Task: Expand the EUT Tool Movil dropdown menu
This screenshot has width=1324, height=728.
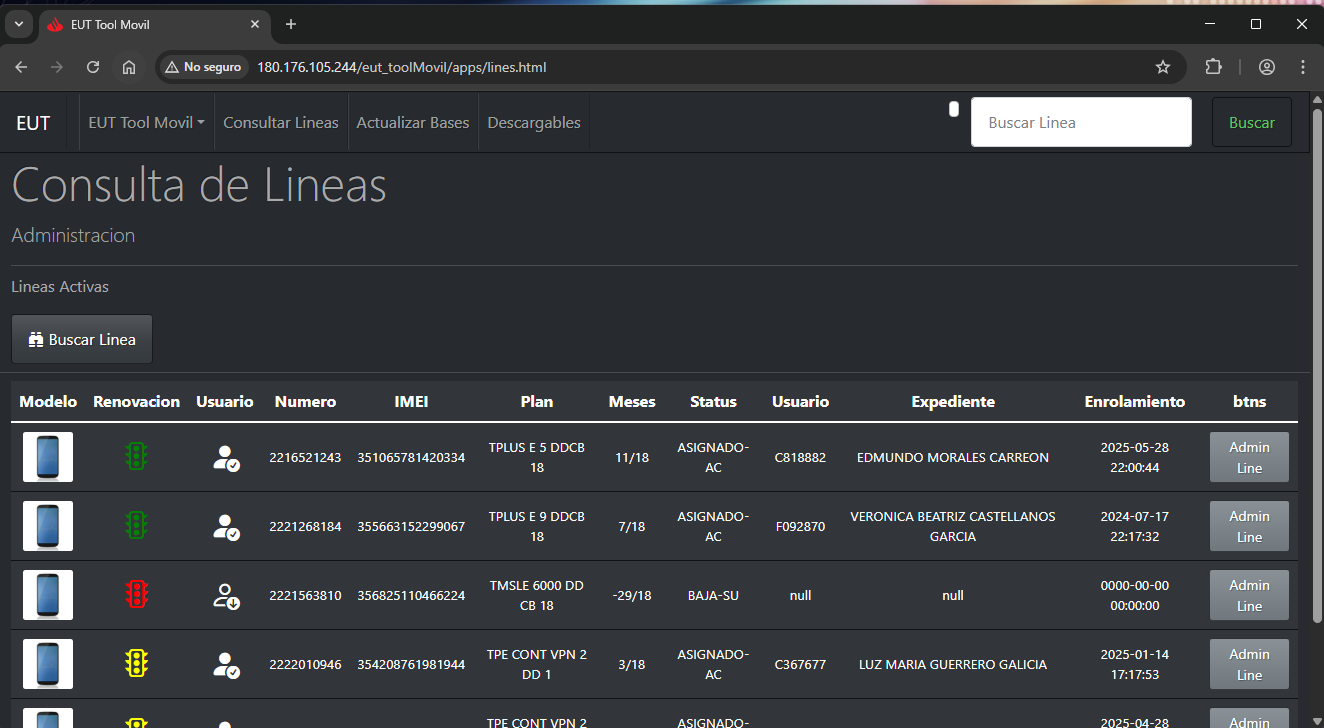Action: 146,122
